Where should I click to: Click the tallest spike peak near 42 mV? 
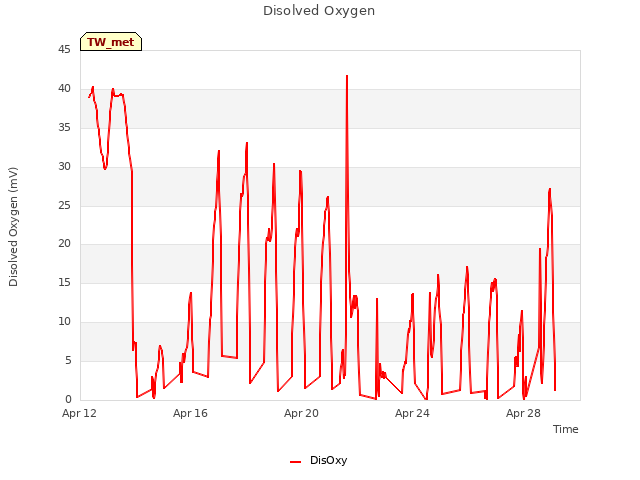tap(347, 76)
